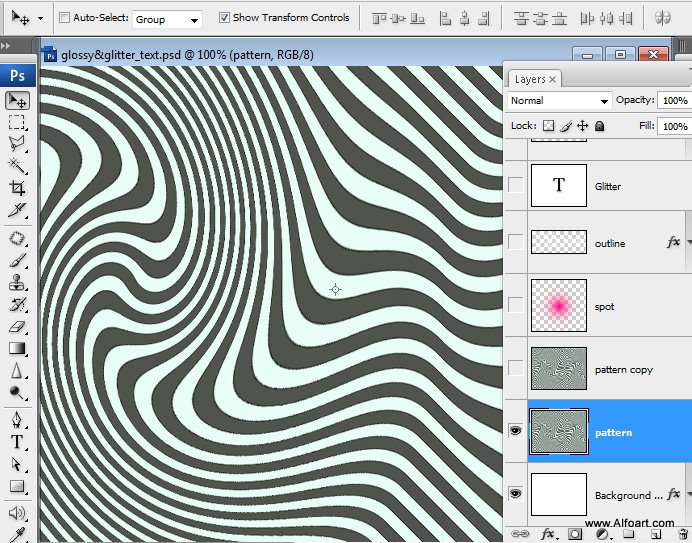Expand the outline layer's fx effects

686,243
